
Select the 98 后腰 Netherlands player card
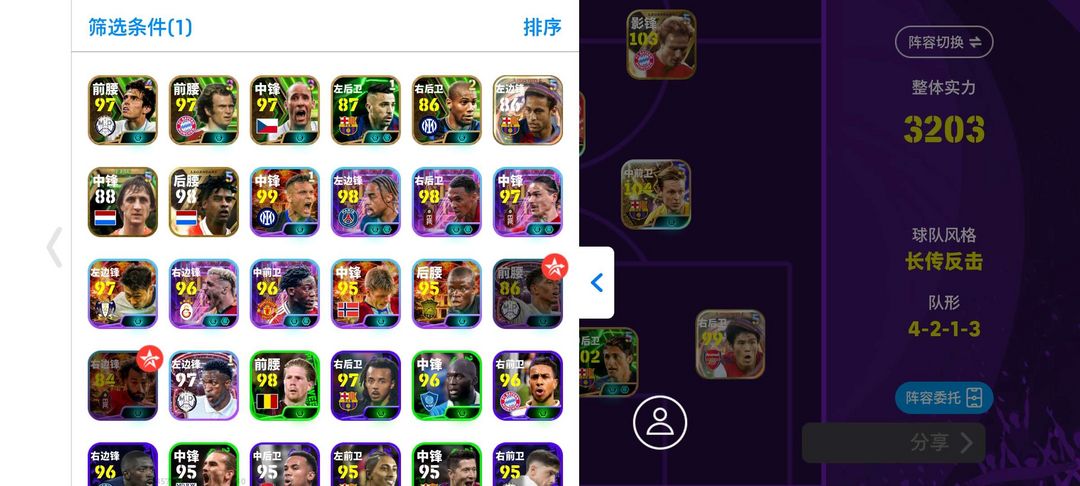click(204, 202)
